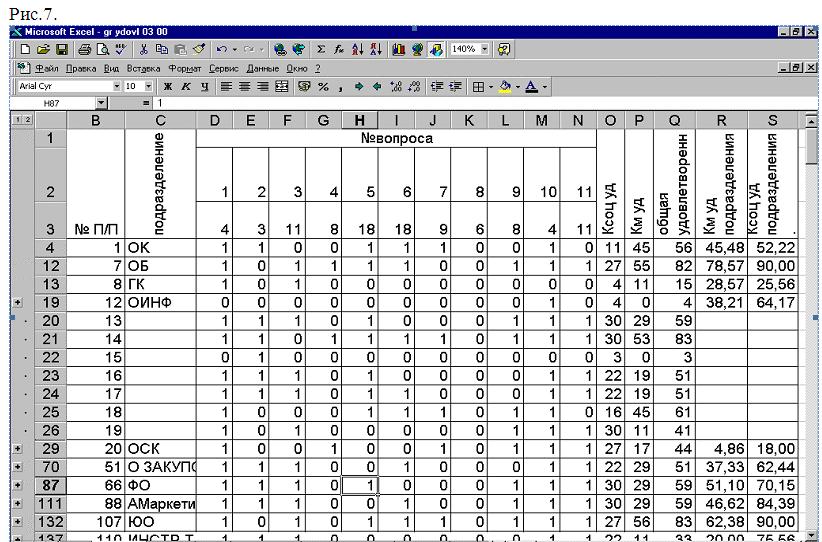Open Print Preview with the magnifier page icon
The image size is (822, 542).
point(103,50)
